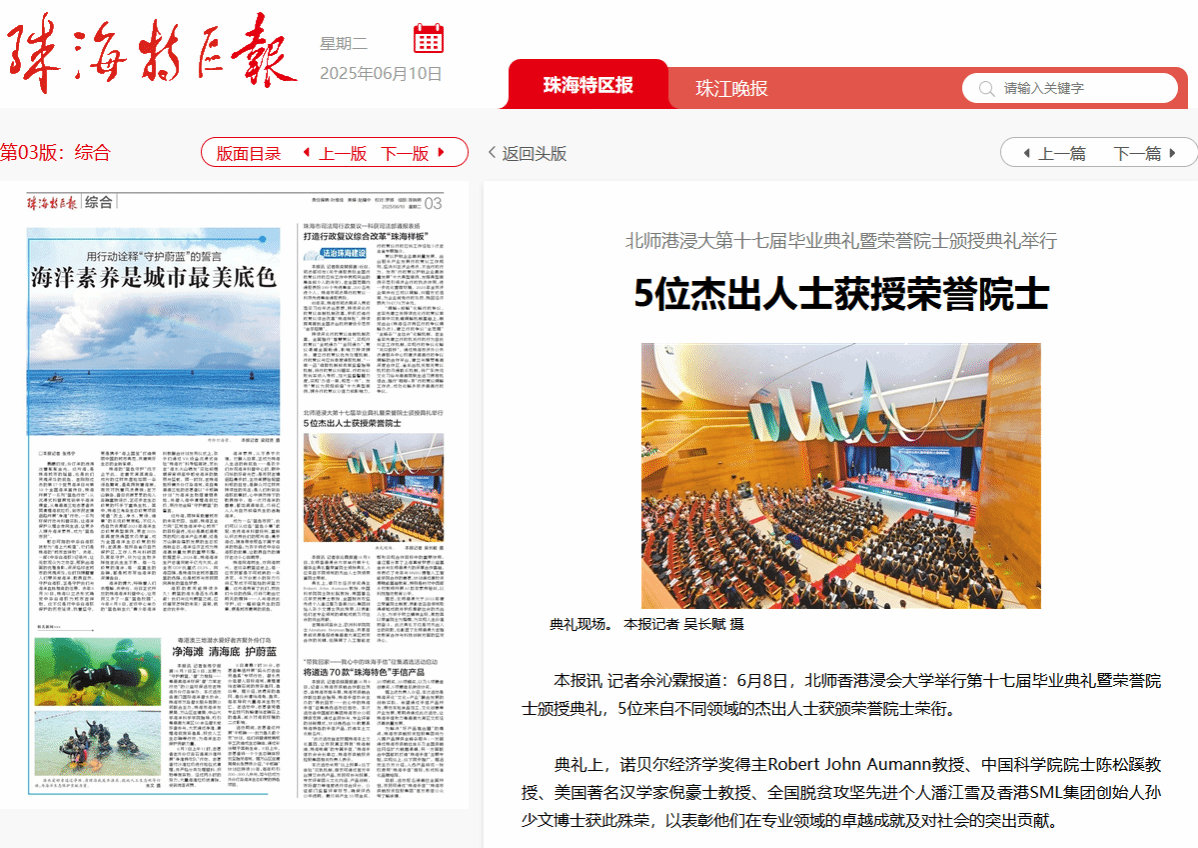Click the left arrow before 上一版

coord(306,153)
